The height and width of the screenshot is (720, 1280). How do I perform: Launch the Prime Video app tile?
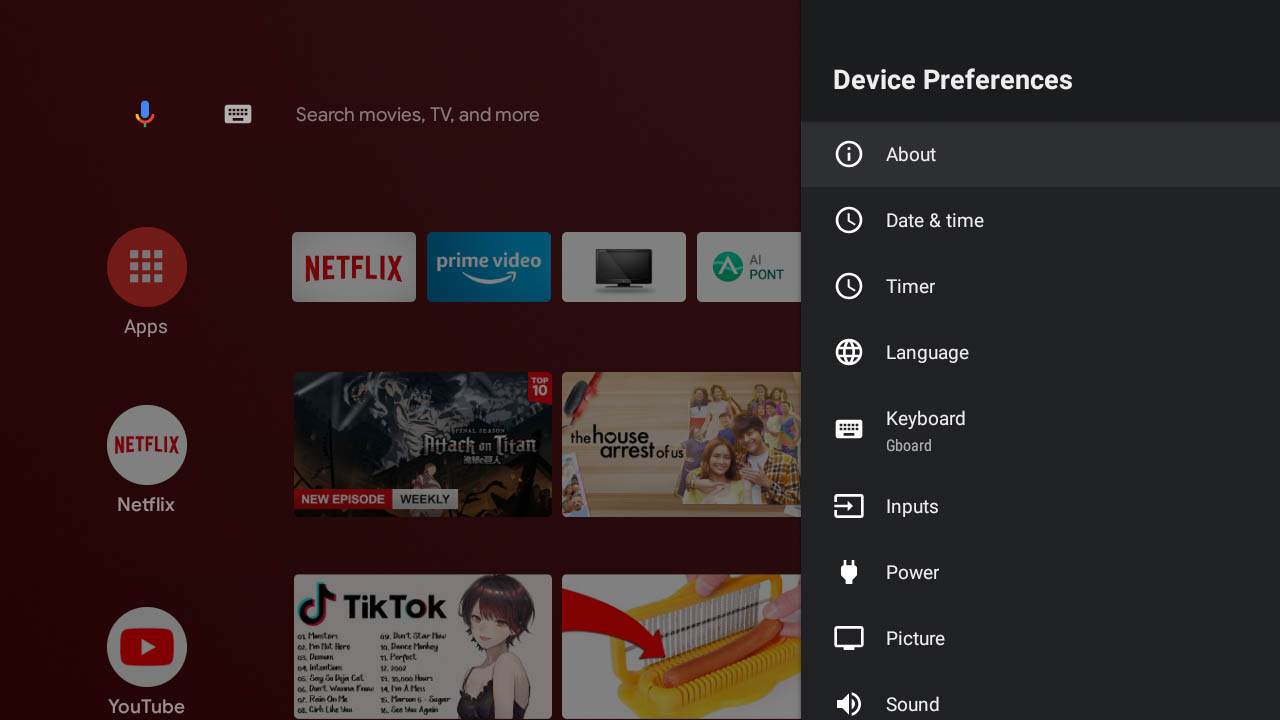pos(489,267)
